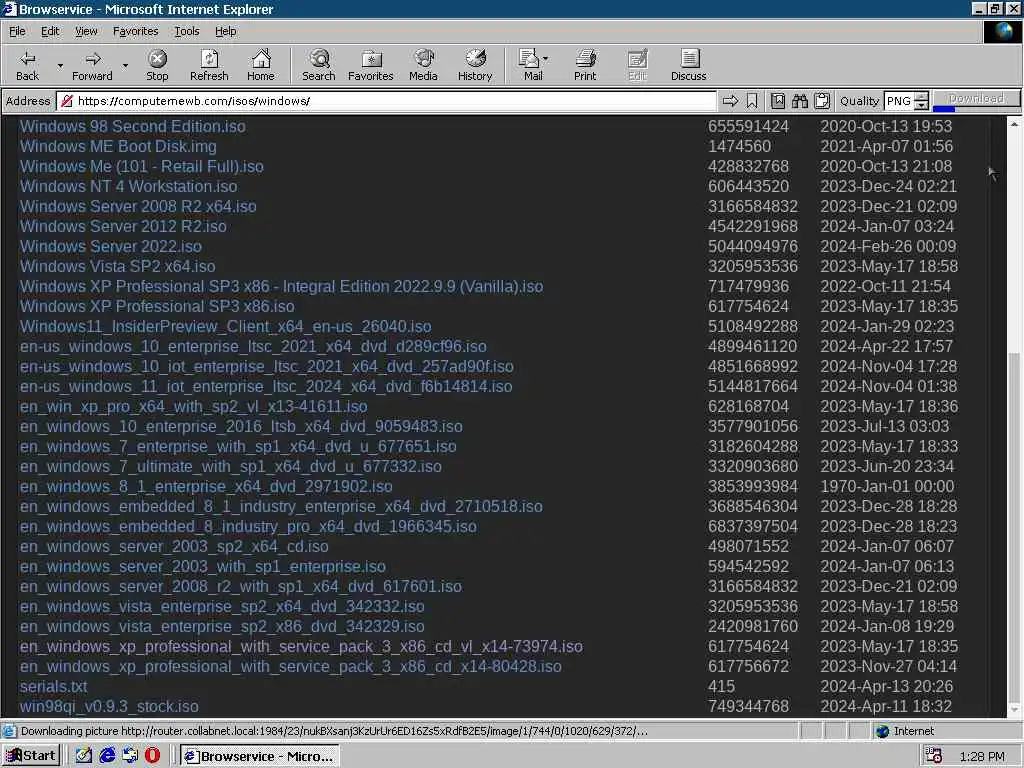
Task: Refresh the current page
Action: tap(209, 65)
